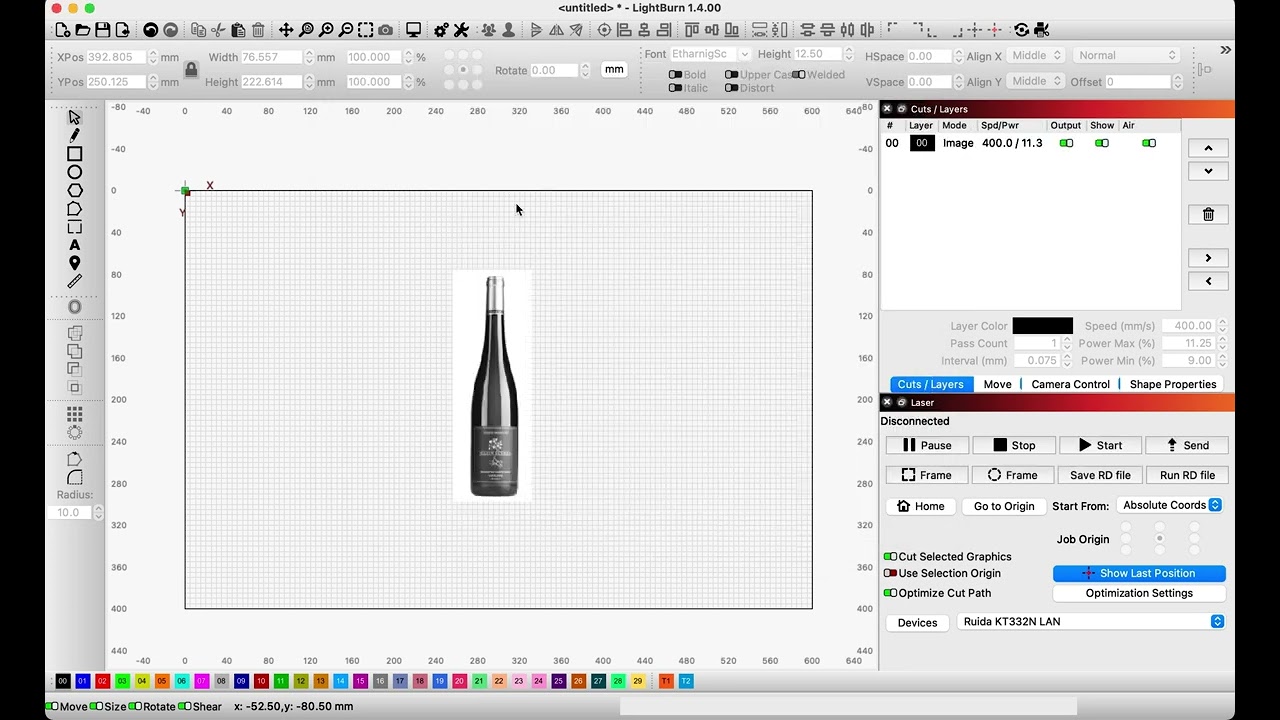Toggle Output for Image layer
Viewport: 1280px width, 720px height.
click(1066, 143)
